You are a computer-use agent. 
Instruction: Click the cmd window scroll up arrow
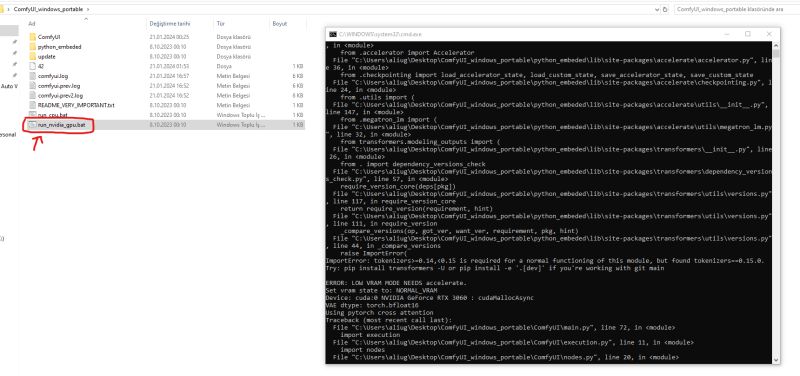(x=776, y=45)
